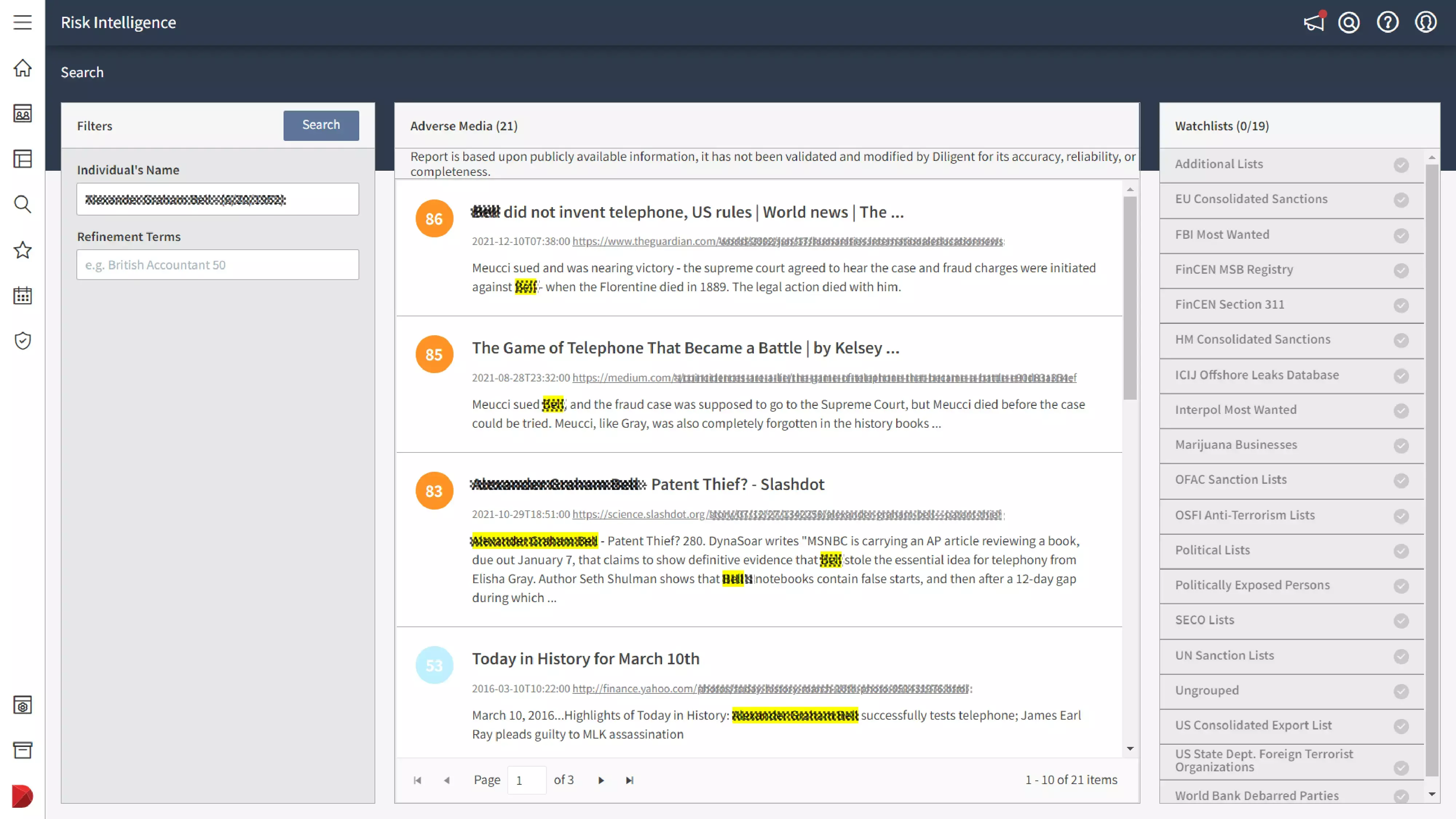
Task: Open the science.slashdot.org article link
Action: (x=787, y=514)
